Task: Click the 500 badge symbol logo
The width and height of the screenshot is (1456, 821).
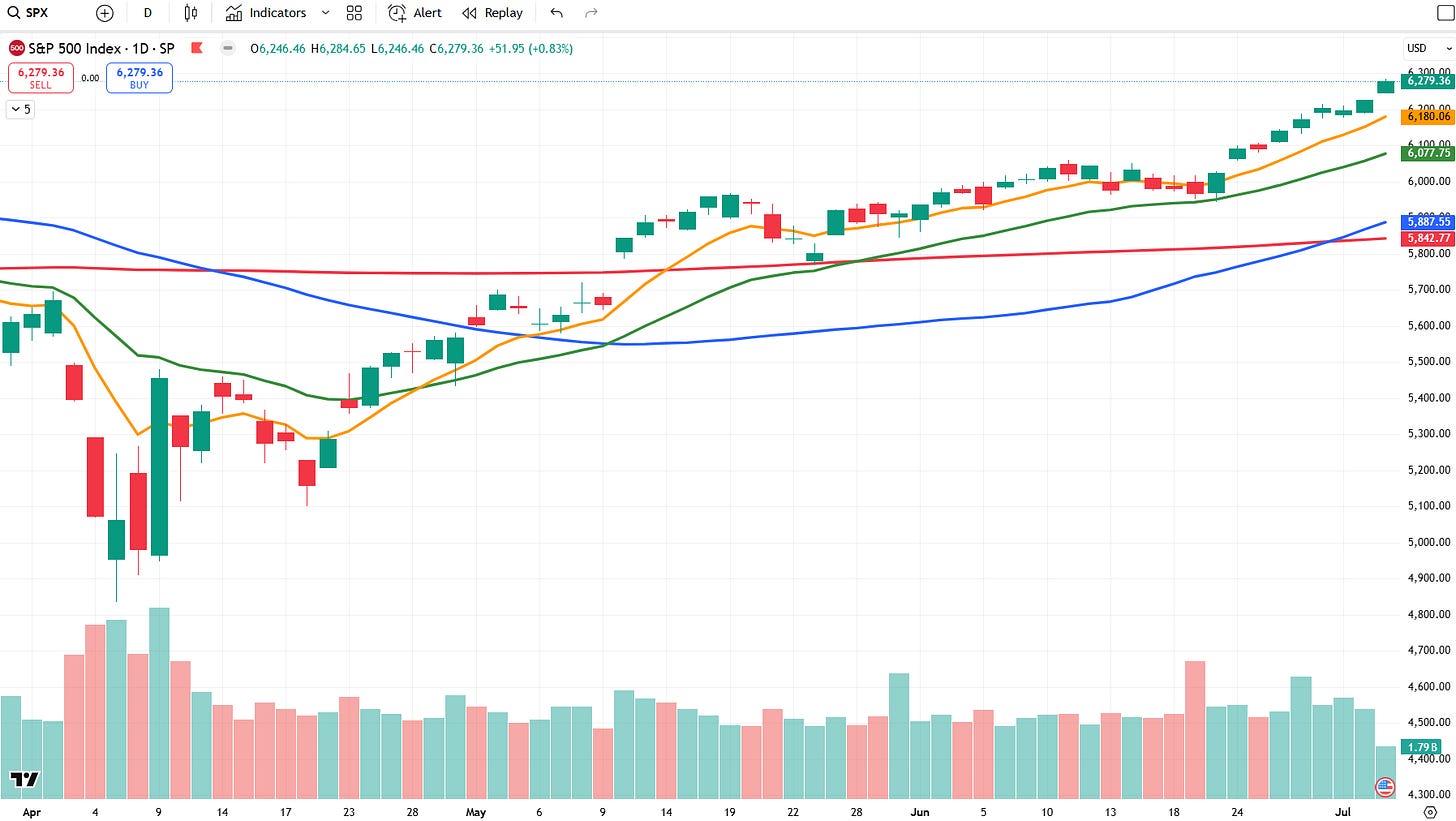Action: [x=16, y=48]
